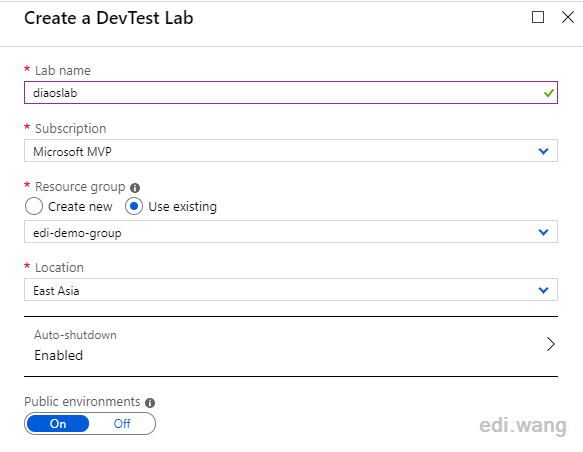Click the Create new label text

point(80,207)
